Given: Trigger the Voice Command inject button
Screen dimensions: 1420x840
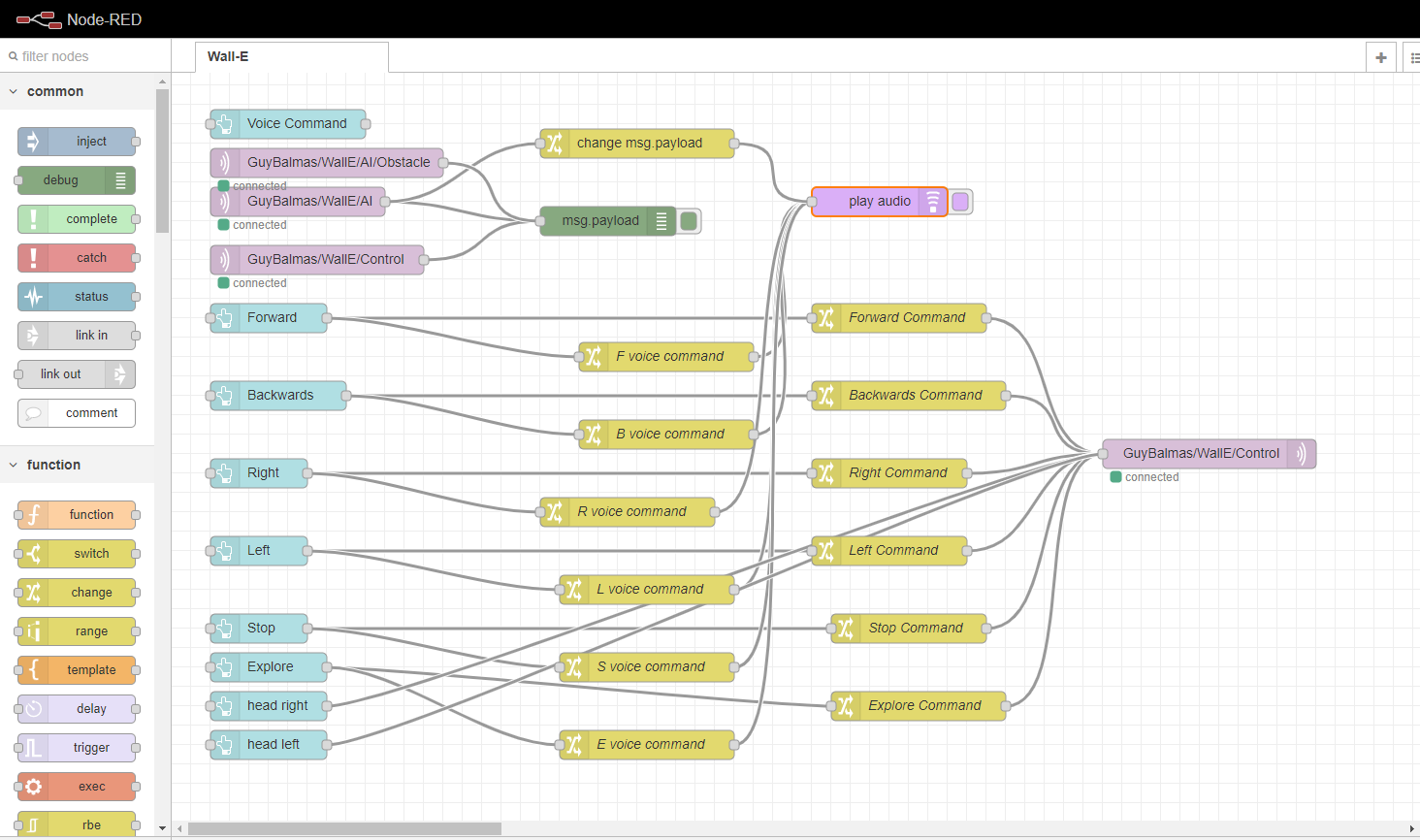Looking at the screenshot, I should 224,124.
